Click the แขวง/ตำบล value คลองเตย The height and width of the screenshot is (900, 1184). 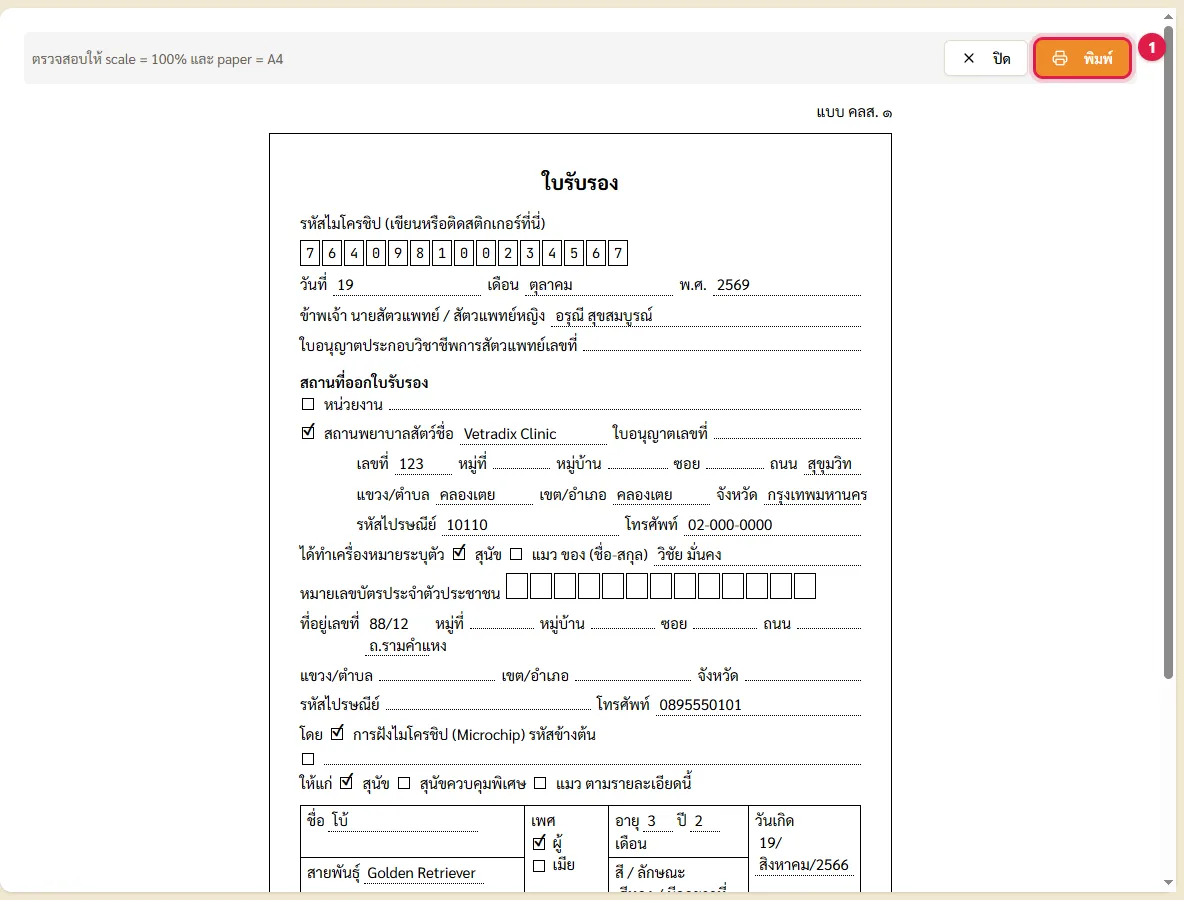tap(467, 495)
